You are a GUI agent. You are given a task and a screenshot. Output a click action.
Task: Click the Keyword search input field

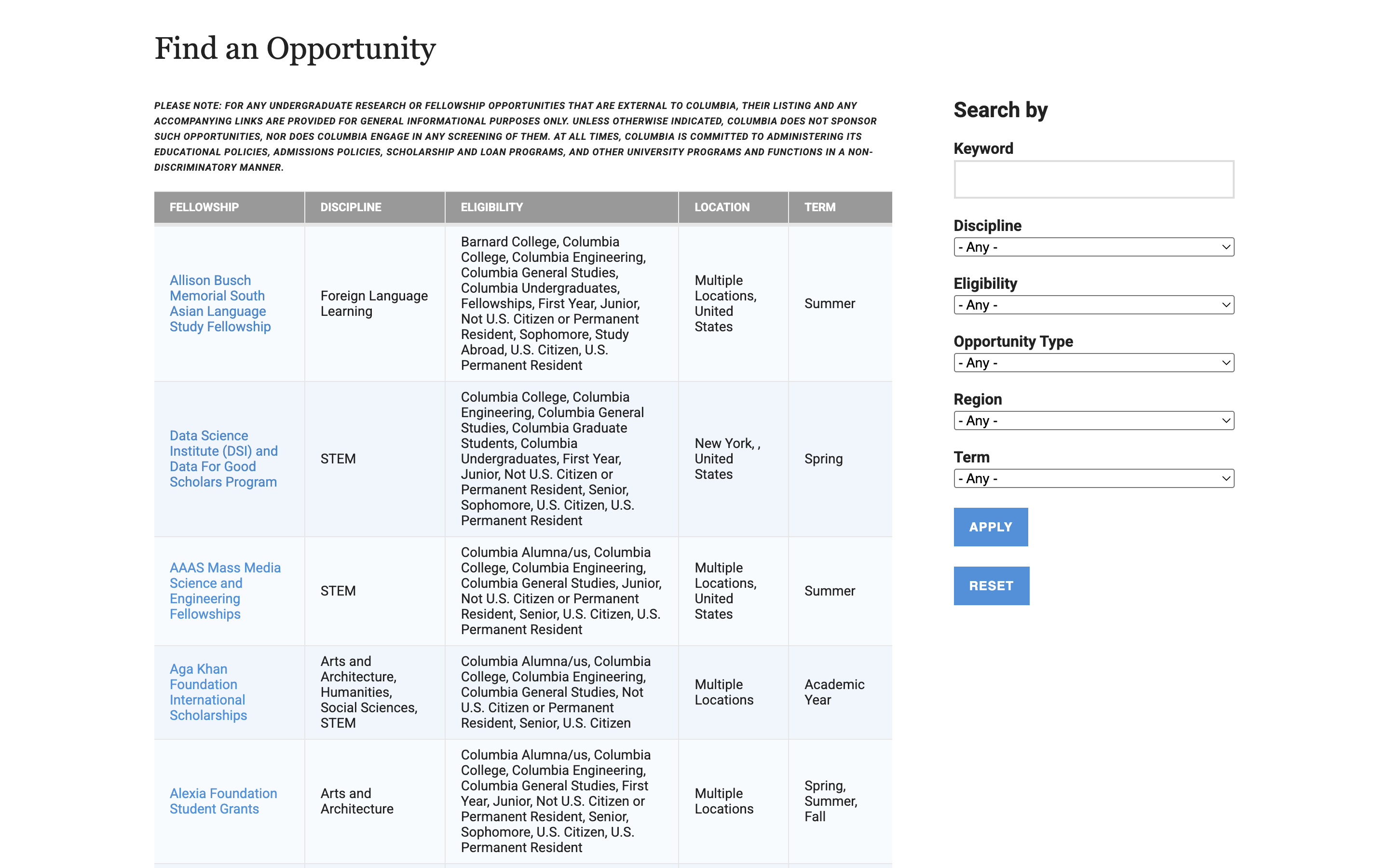point(1093,179)
